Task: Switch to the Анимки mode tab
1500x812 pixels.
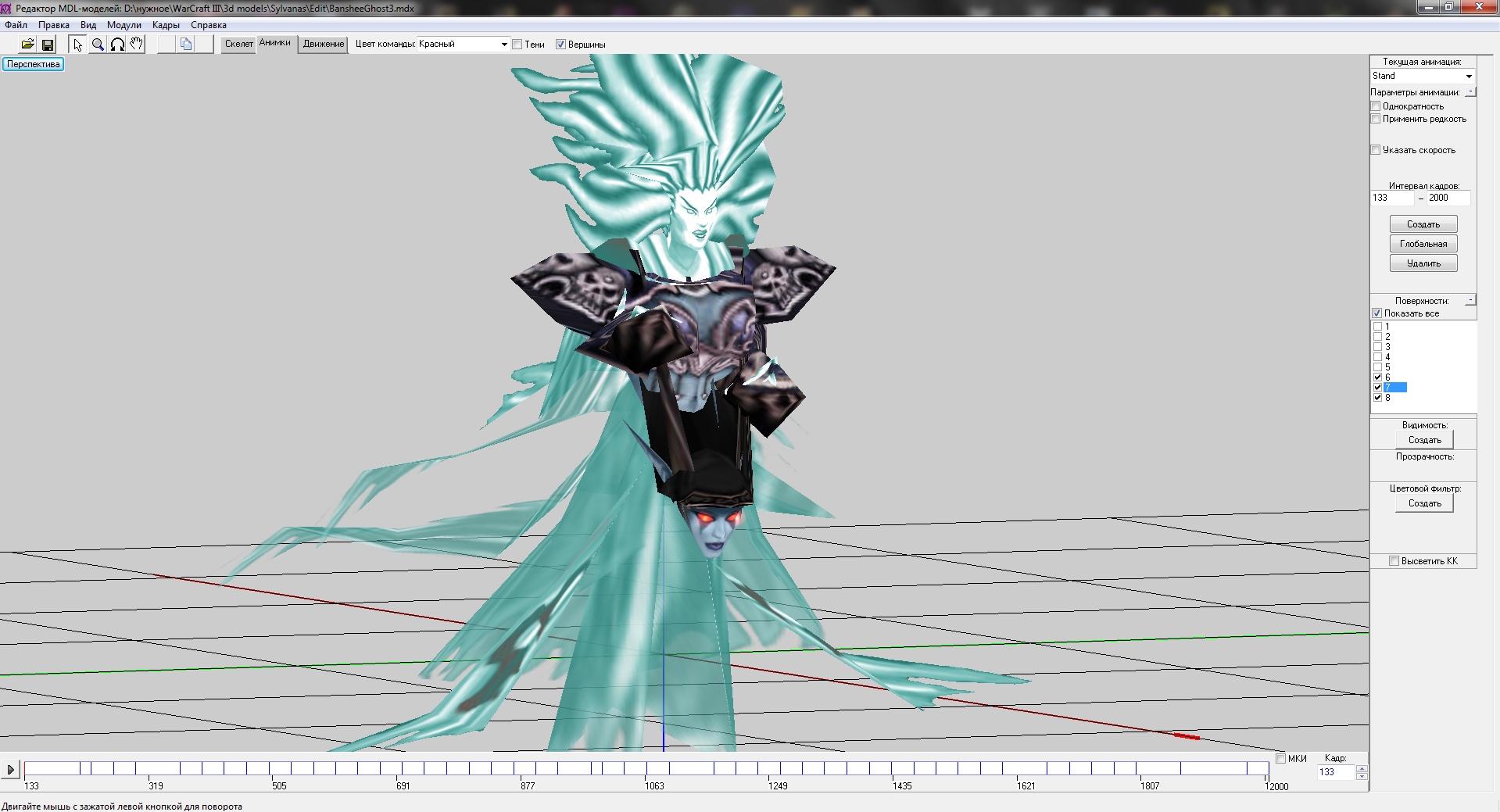Action: click(275, 45)
